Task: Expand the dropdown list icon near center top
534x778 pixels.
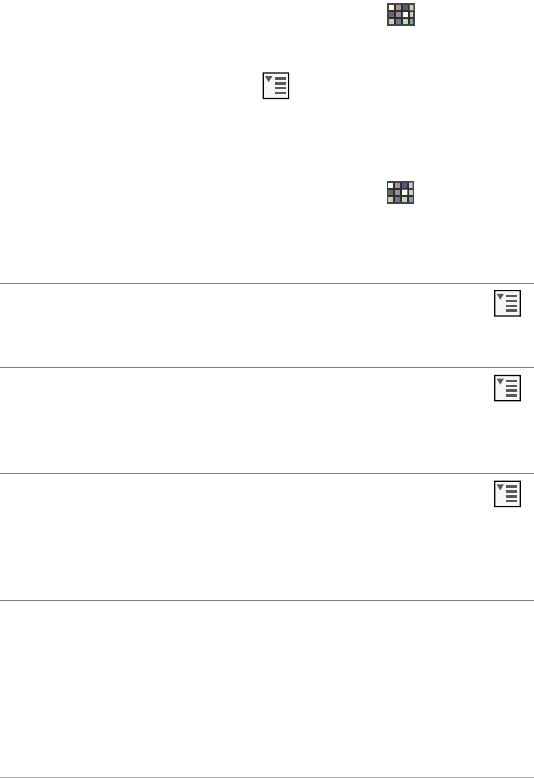Action: coord(276,86)
